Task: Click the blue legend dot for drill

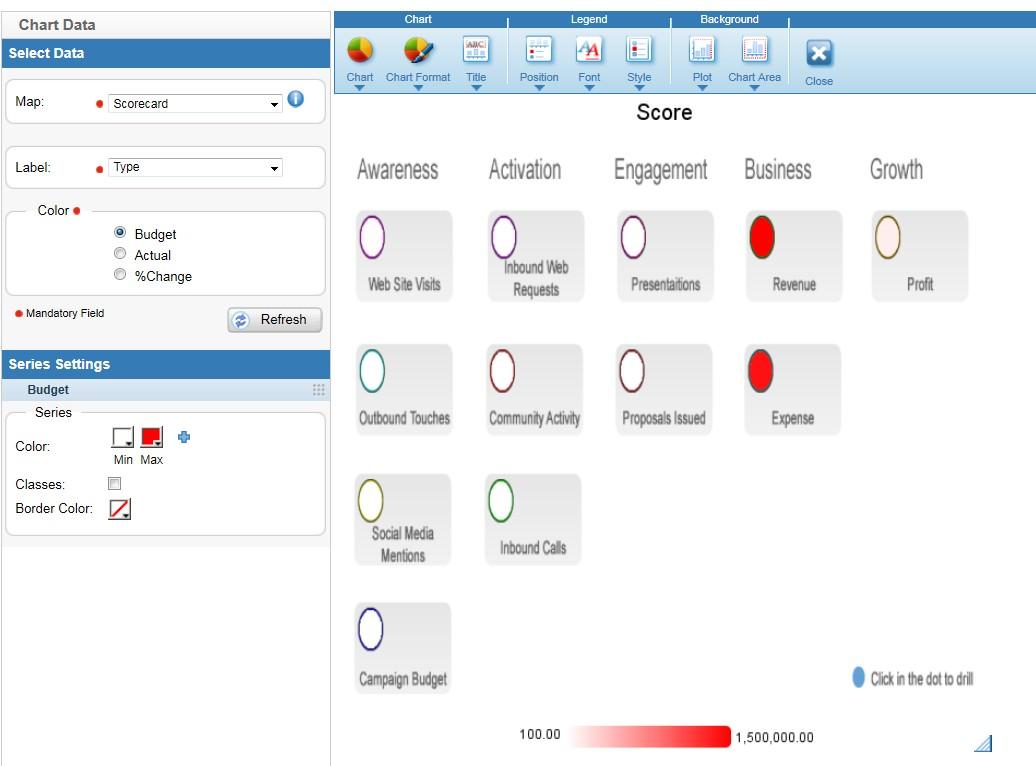Action: coord(858,677)
